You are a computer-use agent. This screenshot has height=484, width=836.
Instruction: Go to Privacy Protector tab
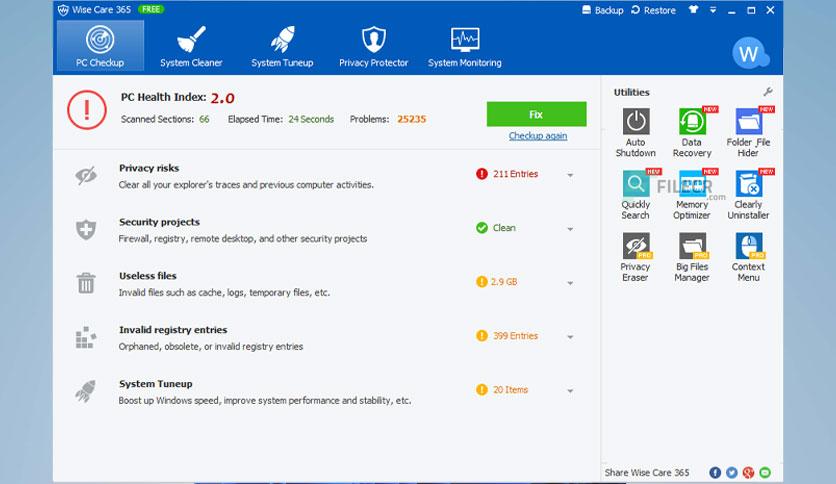pos(373,46)
